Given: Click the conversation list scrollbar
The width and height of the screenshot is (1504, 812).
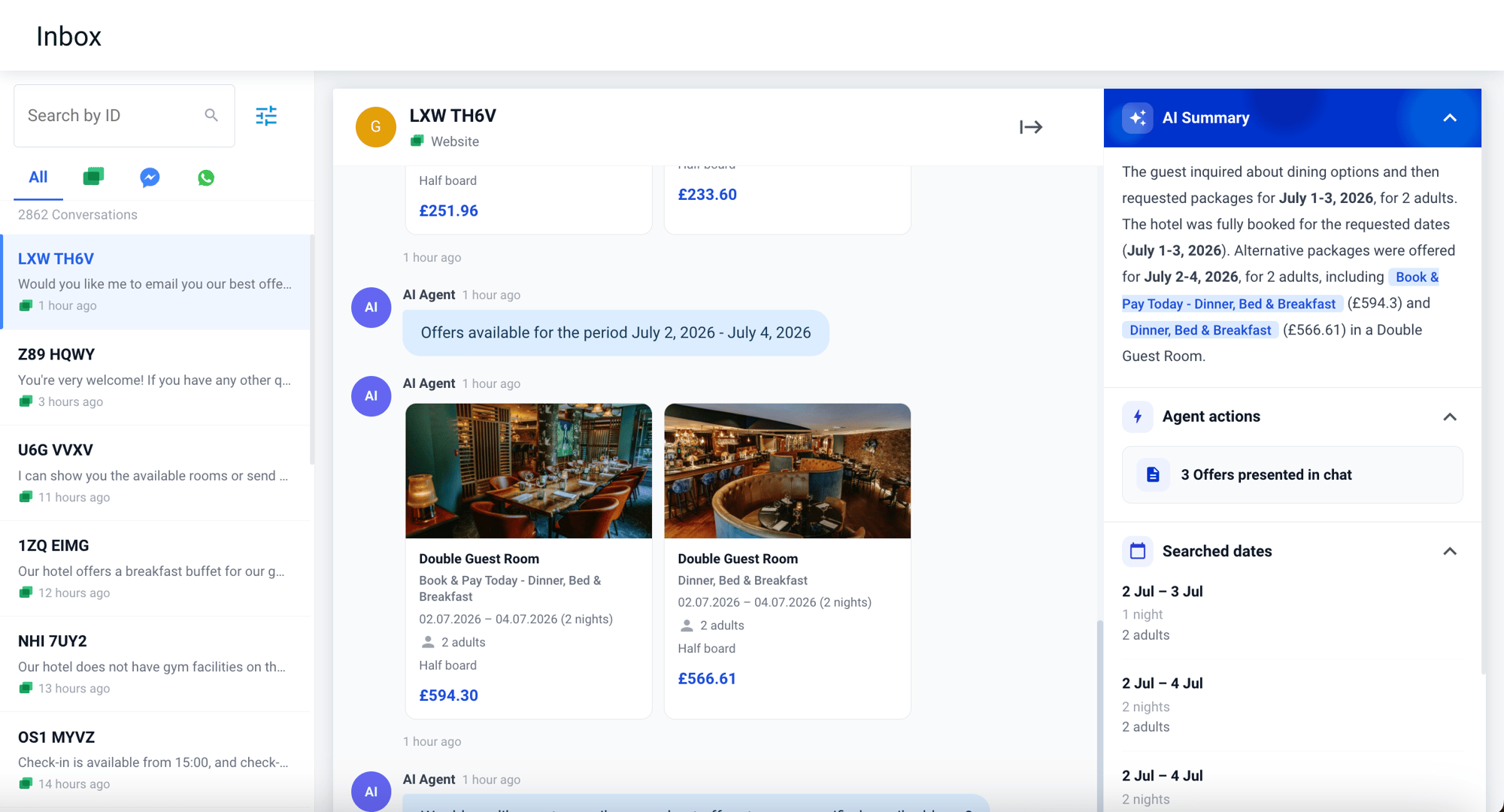Looking at the screenshot, I should tap(311, 350).
